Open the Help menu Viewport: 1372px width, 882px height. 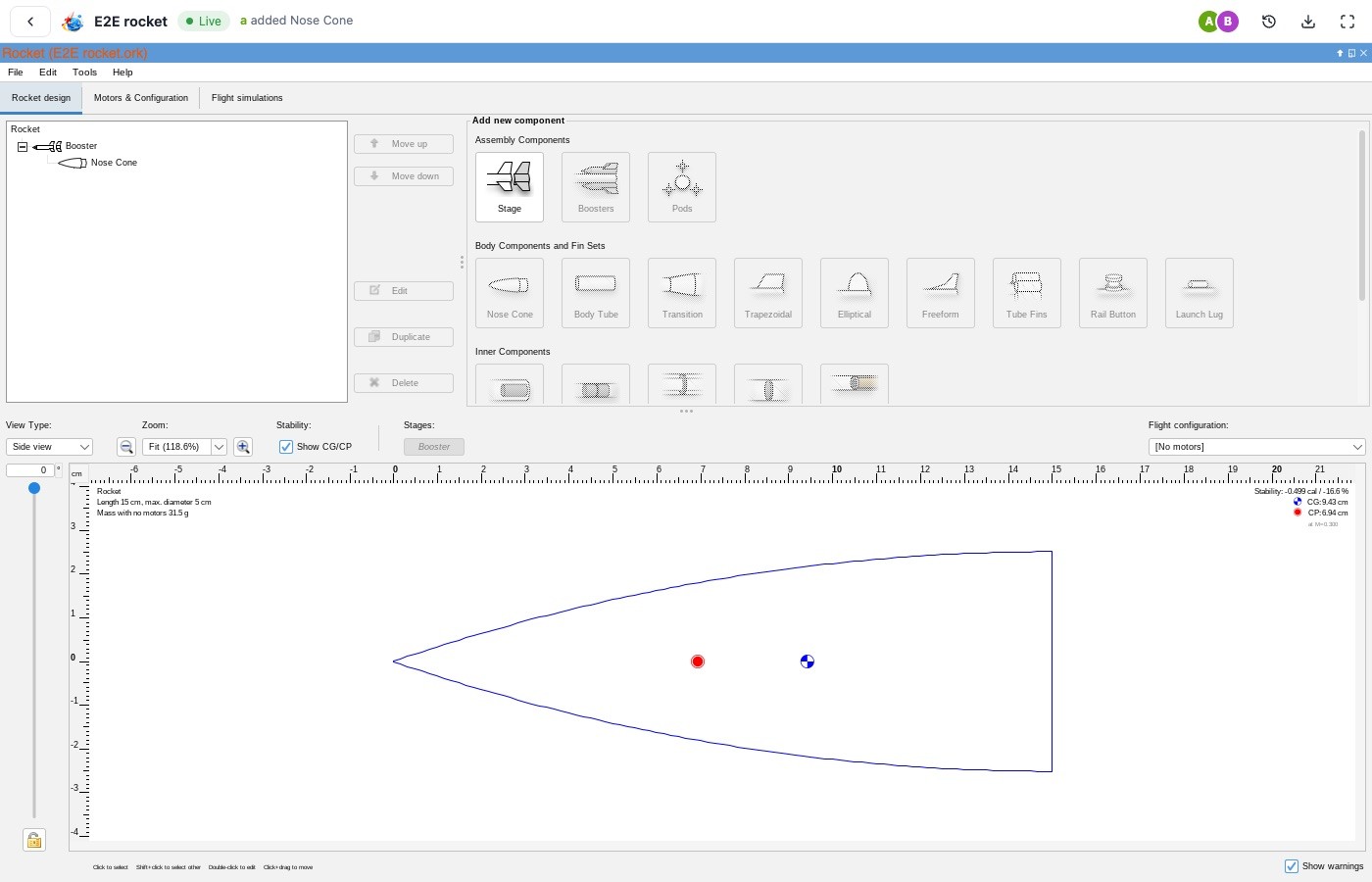pos(122,73)
